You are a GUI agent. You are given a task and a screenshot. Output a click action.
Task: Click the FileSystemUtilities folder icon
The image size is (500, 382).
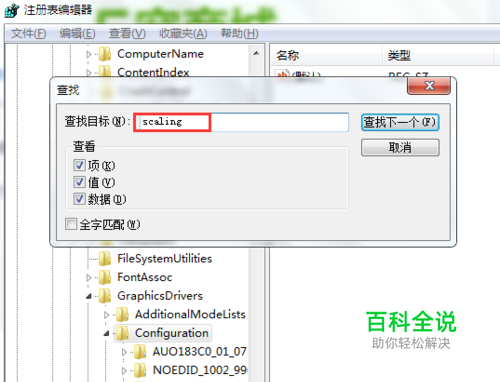coord(105,259)
